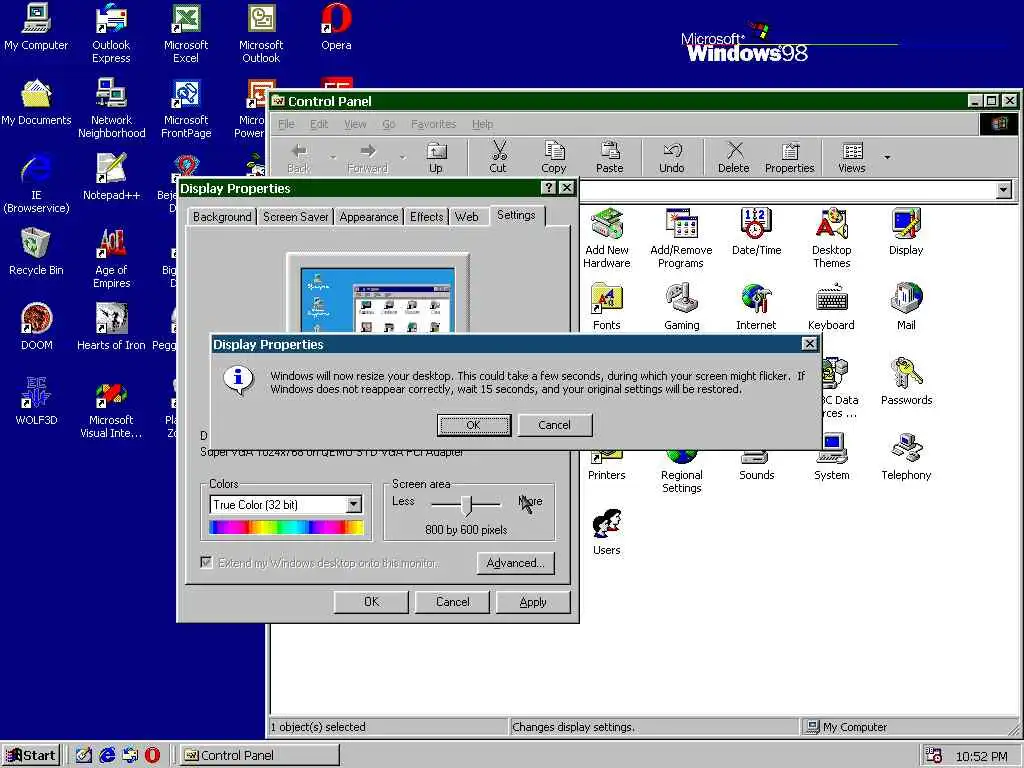Click Cancel at bottom of Display Properties
Screen dimensions: 1024x768
(453, 602)
